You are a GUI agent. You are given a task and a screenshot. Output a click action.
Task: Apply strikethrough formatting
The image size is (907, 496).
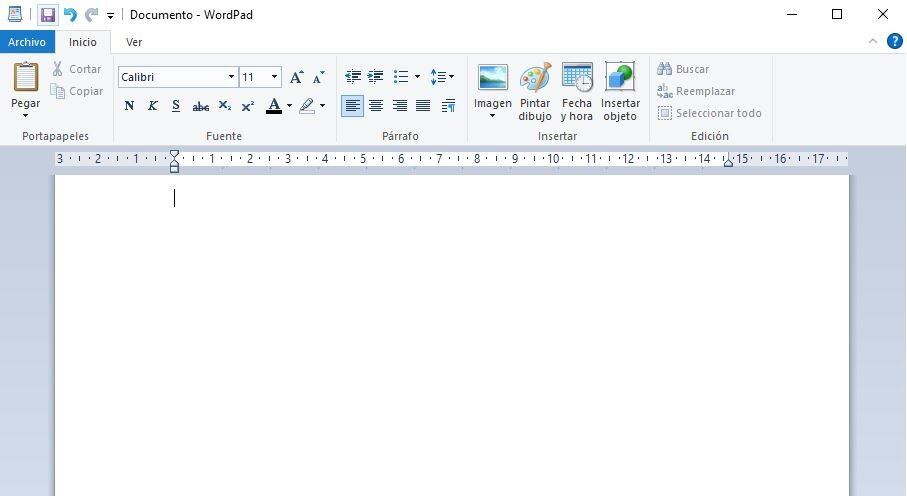point(200,106)
